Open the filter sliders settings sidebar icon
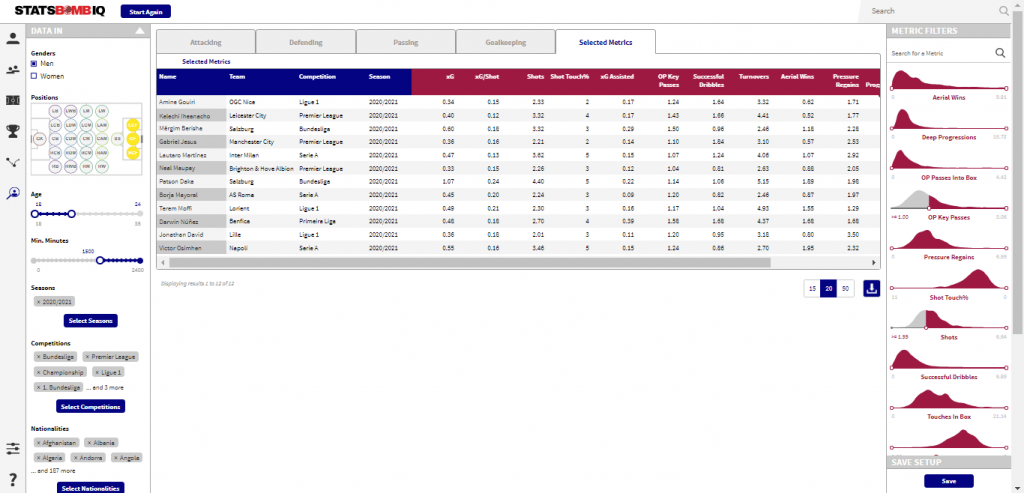 [12, 449]
